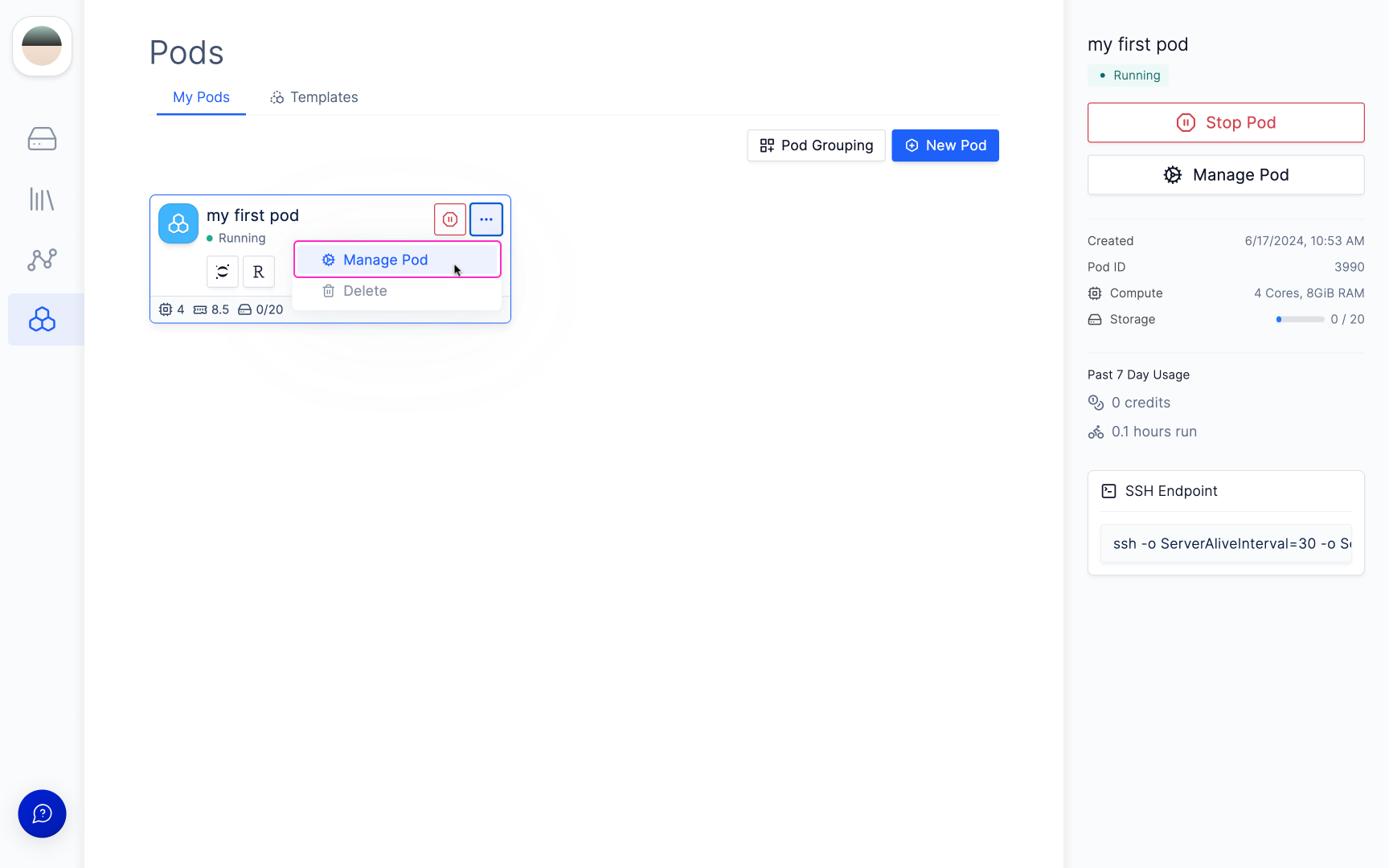Click the credits coins icon

coord(1096,403)
